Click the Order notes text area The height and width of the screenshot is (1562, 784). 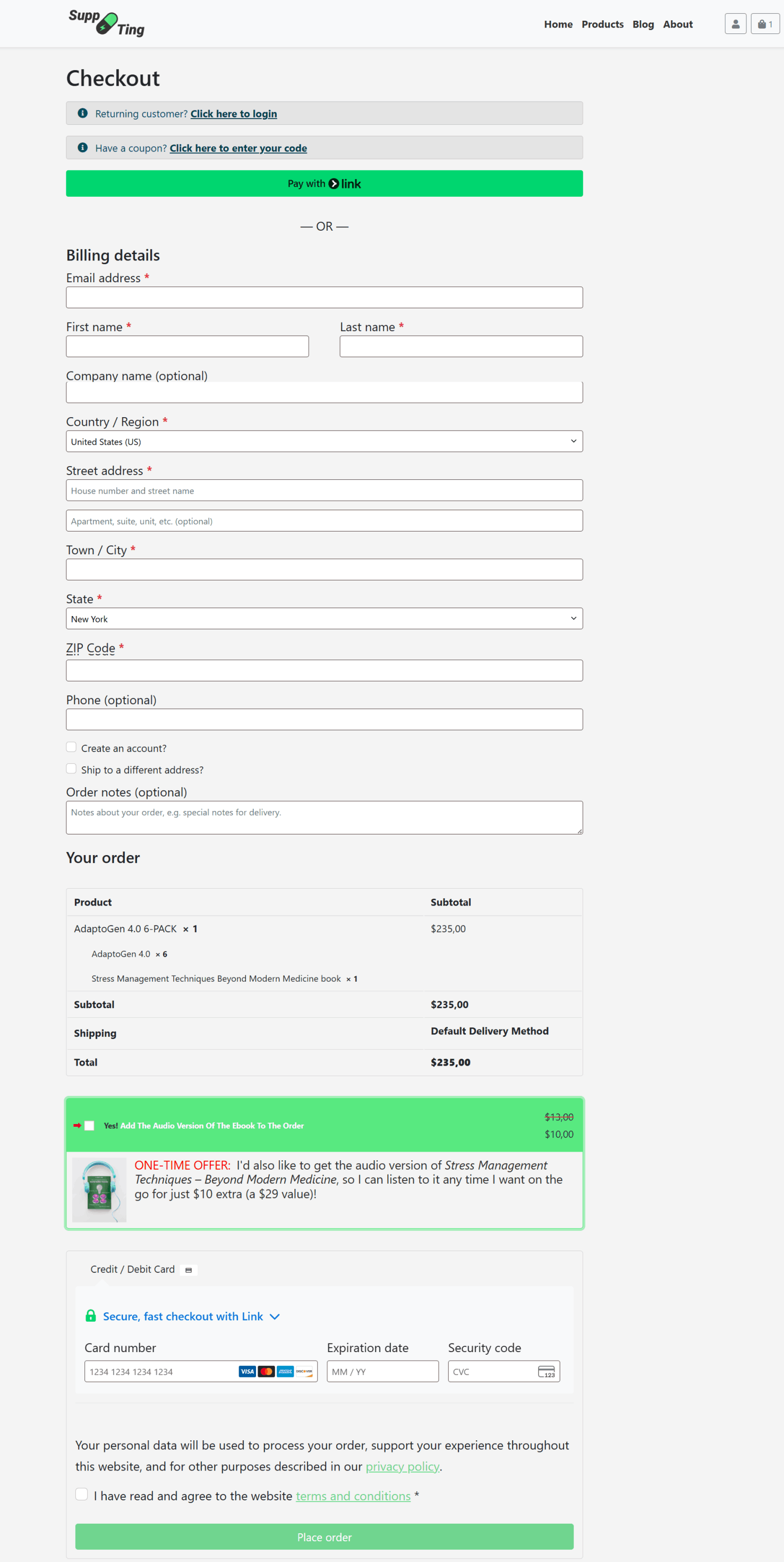[324, 817]
